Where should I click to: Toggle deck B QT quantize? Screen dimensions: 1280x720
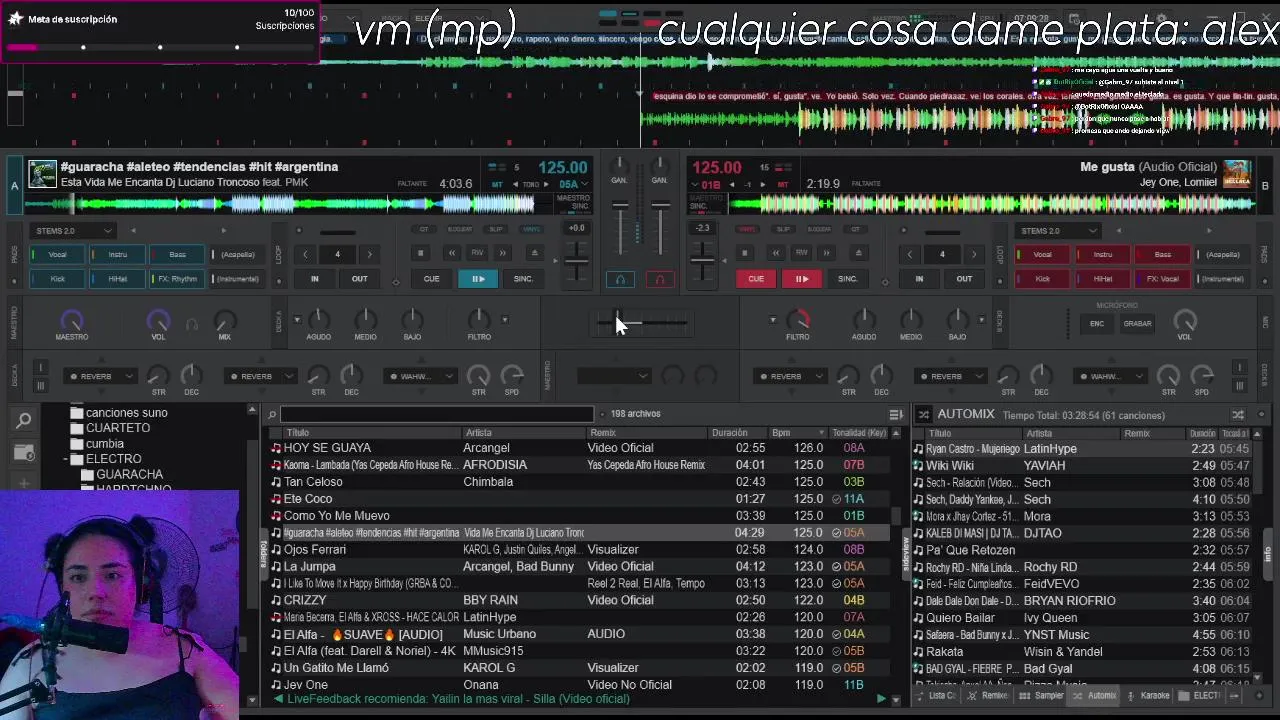coord(856,229)
